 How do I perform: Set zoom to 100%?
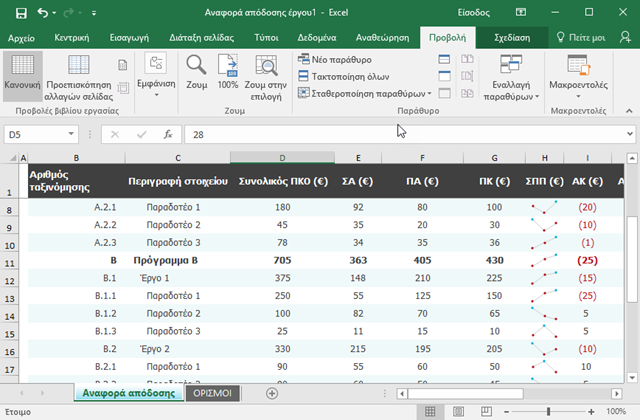point(228,73)
